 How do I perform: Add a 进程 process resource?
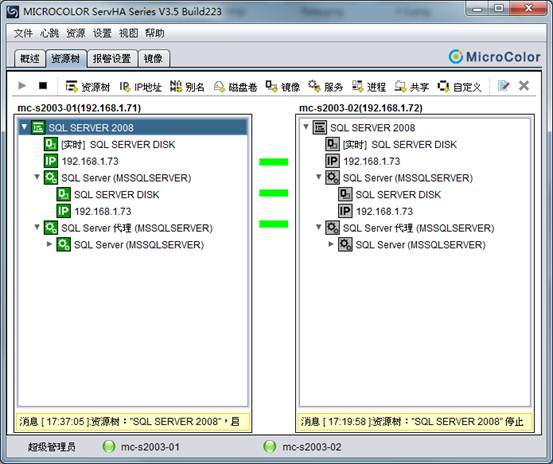click(369, 86)
